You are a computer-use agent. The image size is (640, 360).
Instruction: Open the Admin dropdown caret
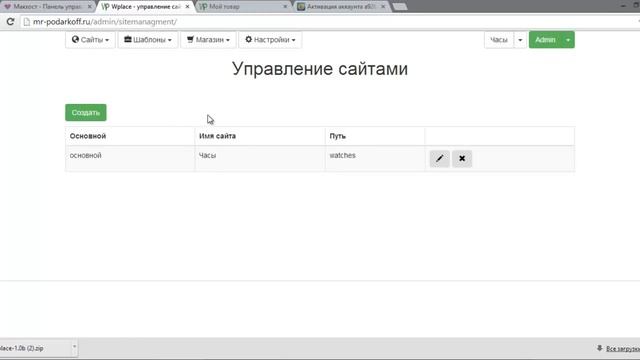click(x=568, y=40)
